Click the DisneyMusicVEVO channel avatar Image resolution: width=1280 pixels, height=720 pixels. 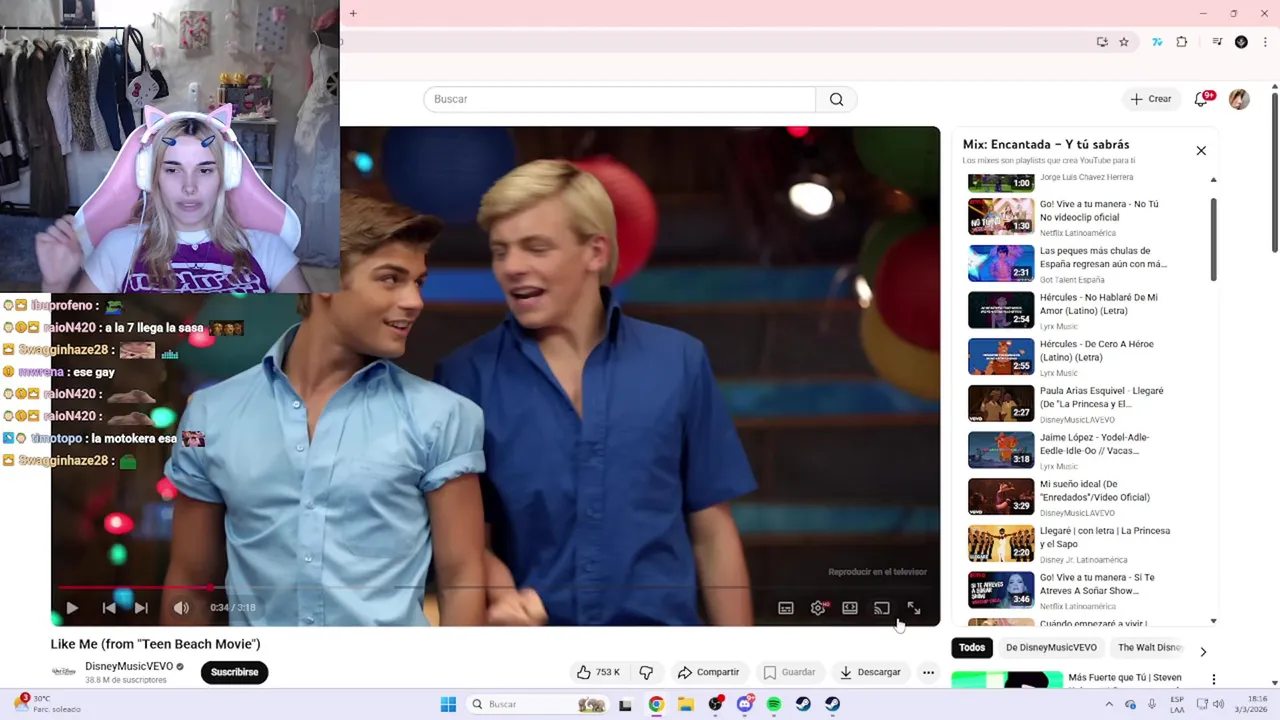click(64, 671)
